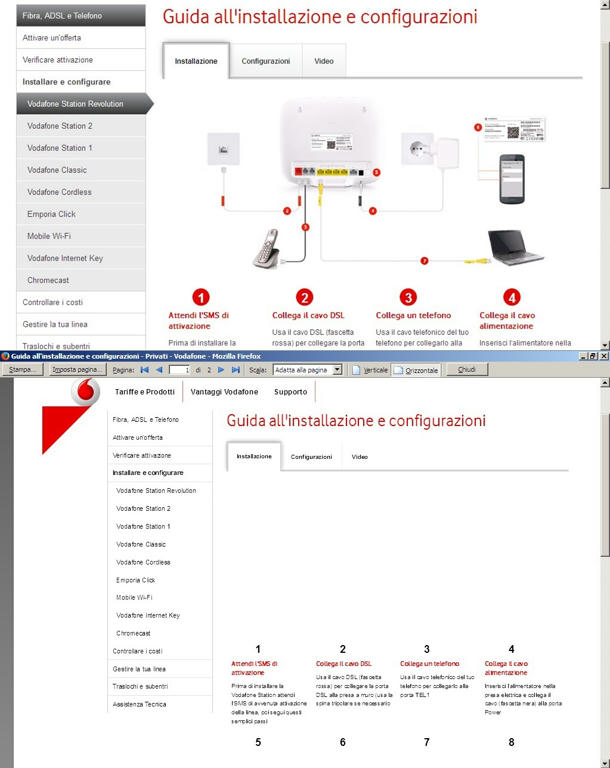The width and height of the screenshot is (610, 768).
Task: Click laptop image in diagram
Action: (514, 247)
